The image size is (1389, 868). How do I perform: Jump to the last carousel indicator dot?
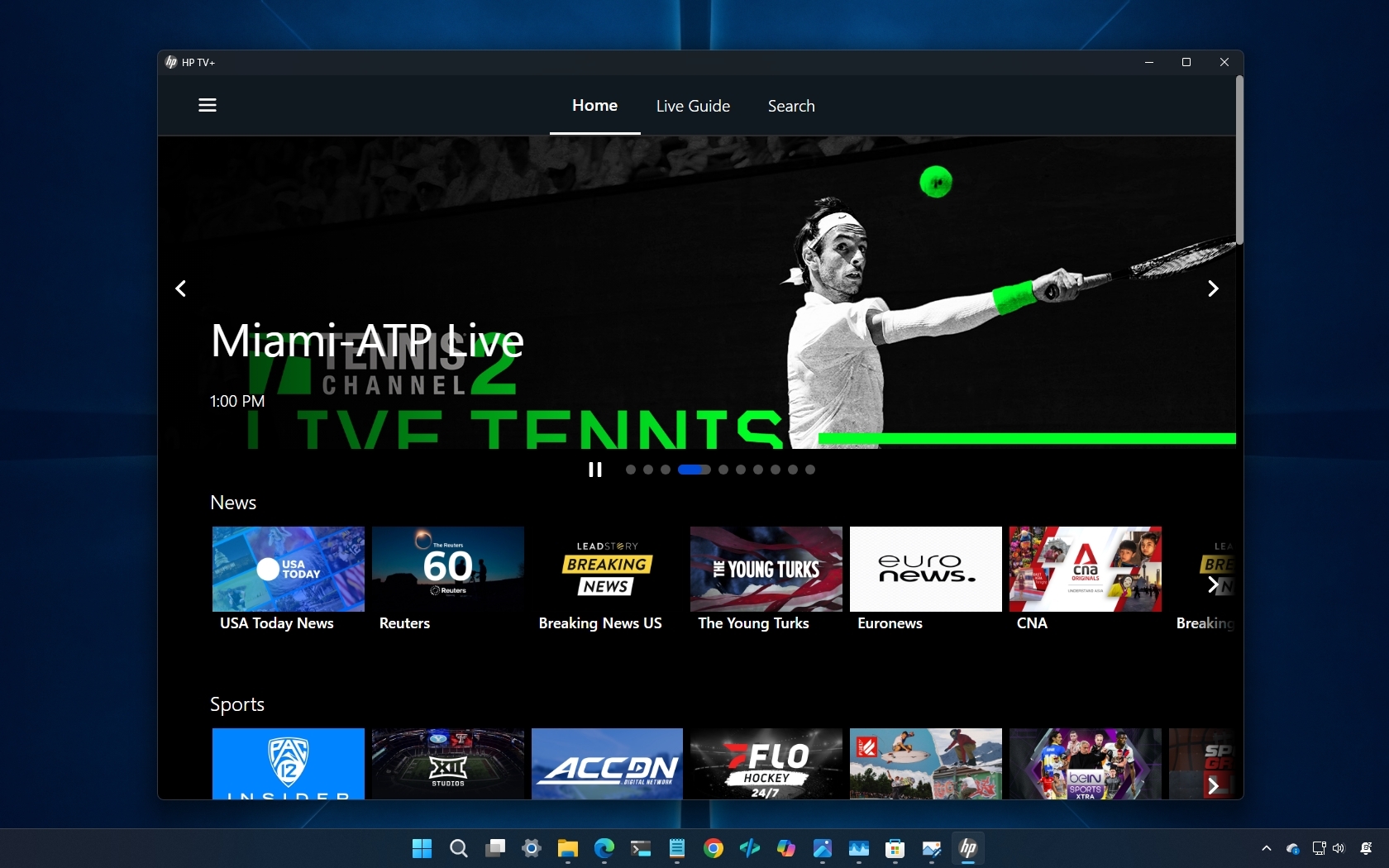[809, 470]
